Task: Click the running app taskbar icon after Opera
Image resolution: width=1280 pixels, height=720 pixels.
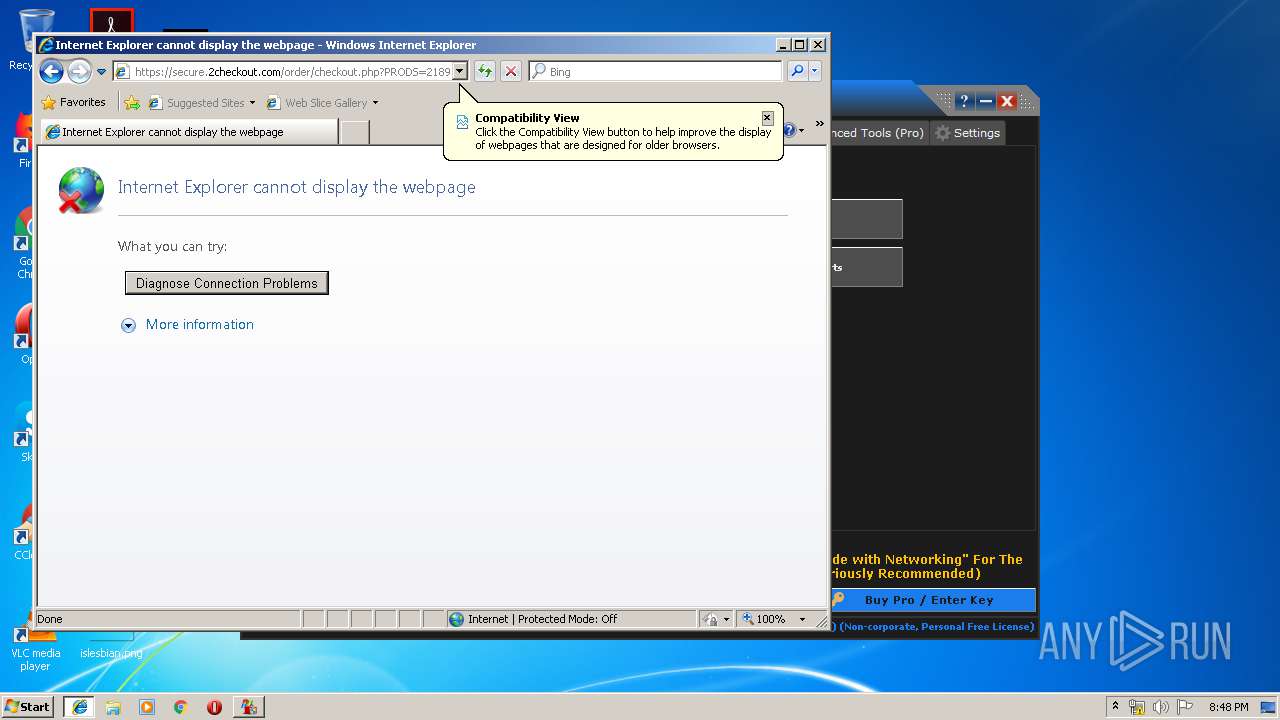Action: (x=249, y=706)
